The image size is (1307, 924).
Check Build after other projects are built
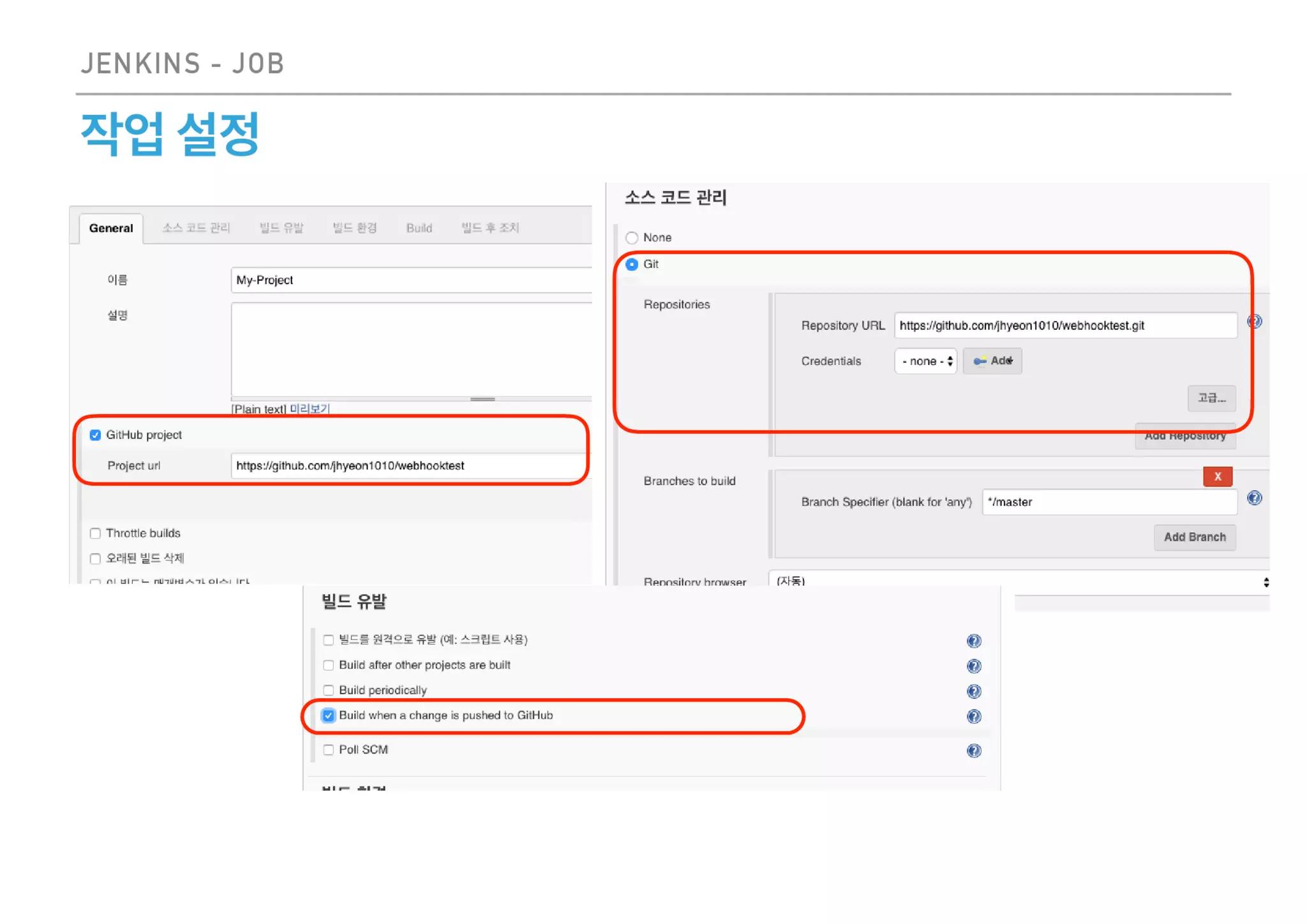pos(328,665)
